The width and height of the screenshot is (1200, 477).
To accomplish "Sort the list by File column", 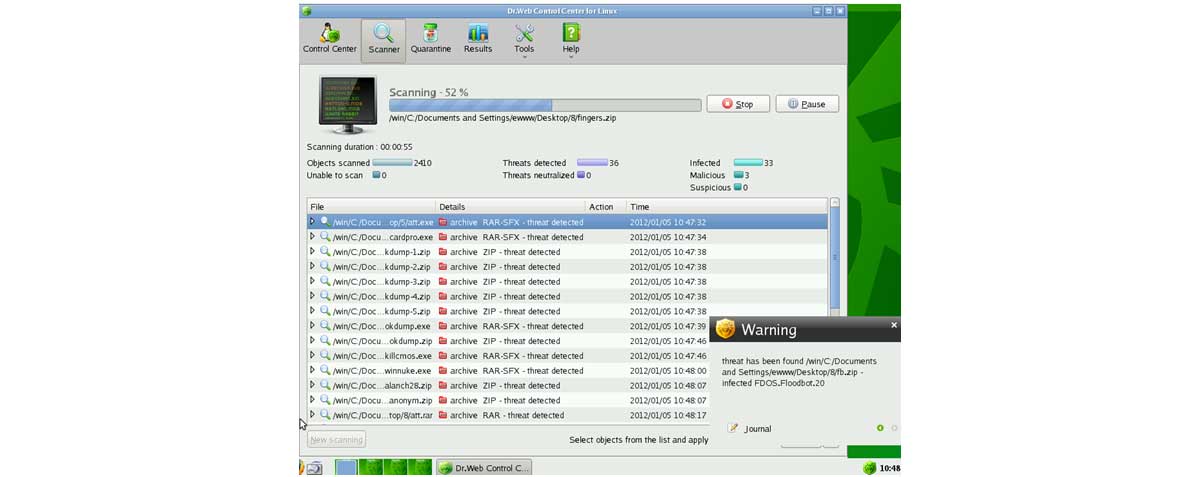I will pyautogui.click(x=372, y=207).
